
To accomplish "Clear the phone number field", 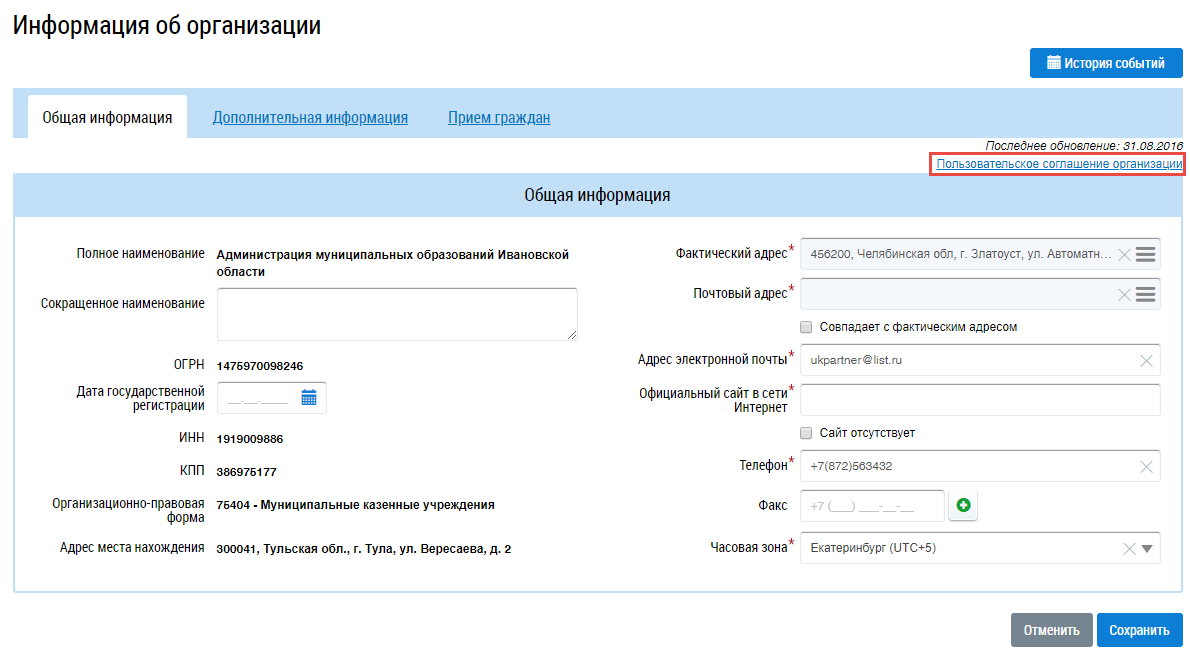I will tap(1146, 466).
